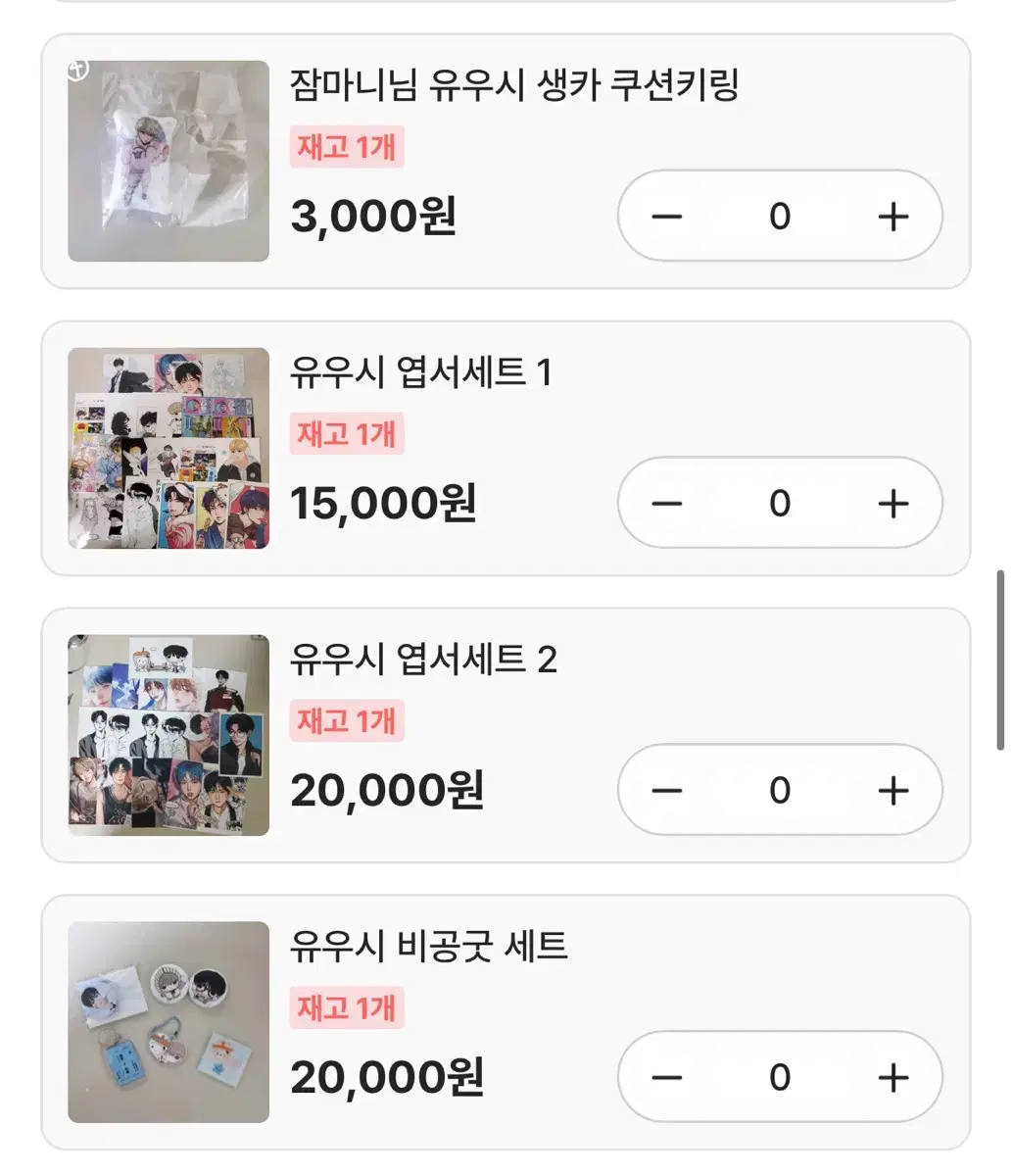Tap plus icon for 유우시 비공굿 세트
This screenshot has width=1012, height=1176.
coord(892,1078)
